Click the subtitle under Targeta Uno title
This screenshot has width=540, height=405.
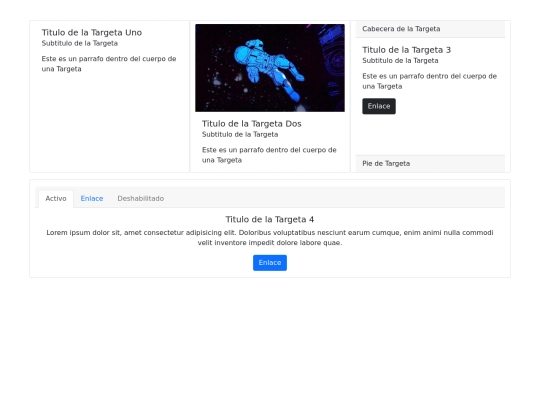pos(80,43)
